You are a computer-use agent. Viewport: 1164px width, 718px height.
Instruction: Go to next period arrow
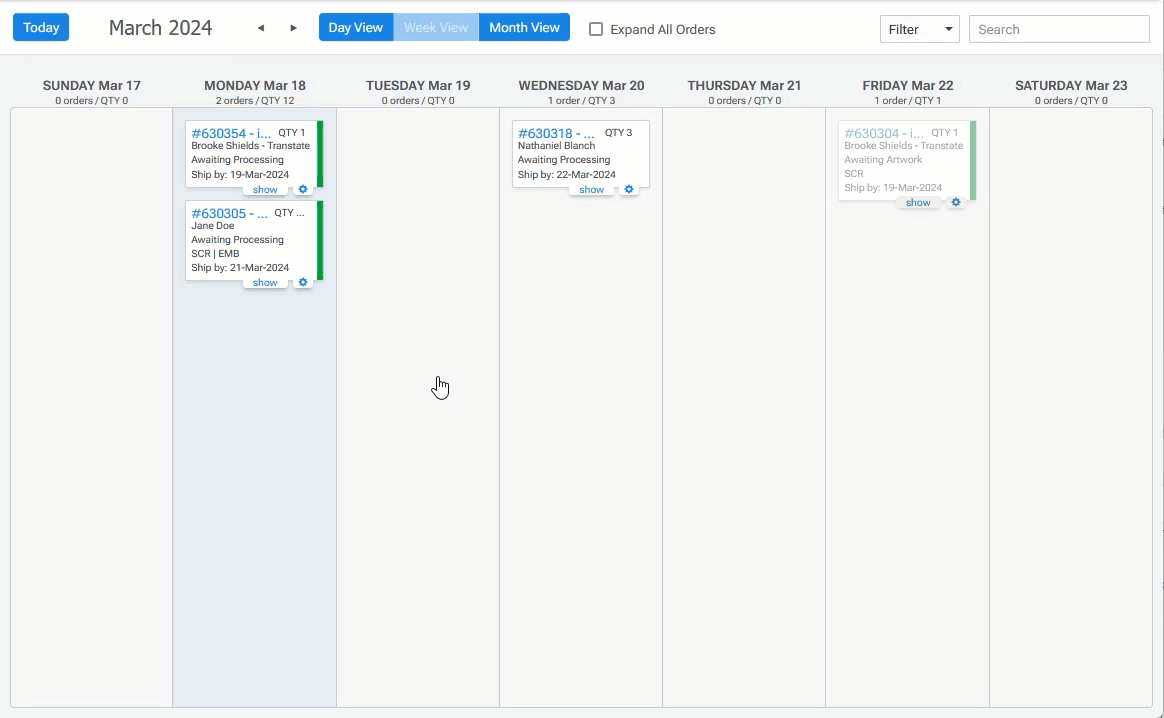[x=293, y=28]
